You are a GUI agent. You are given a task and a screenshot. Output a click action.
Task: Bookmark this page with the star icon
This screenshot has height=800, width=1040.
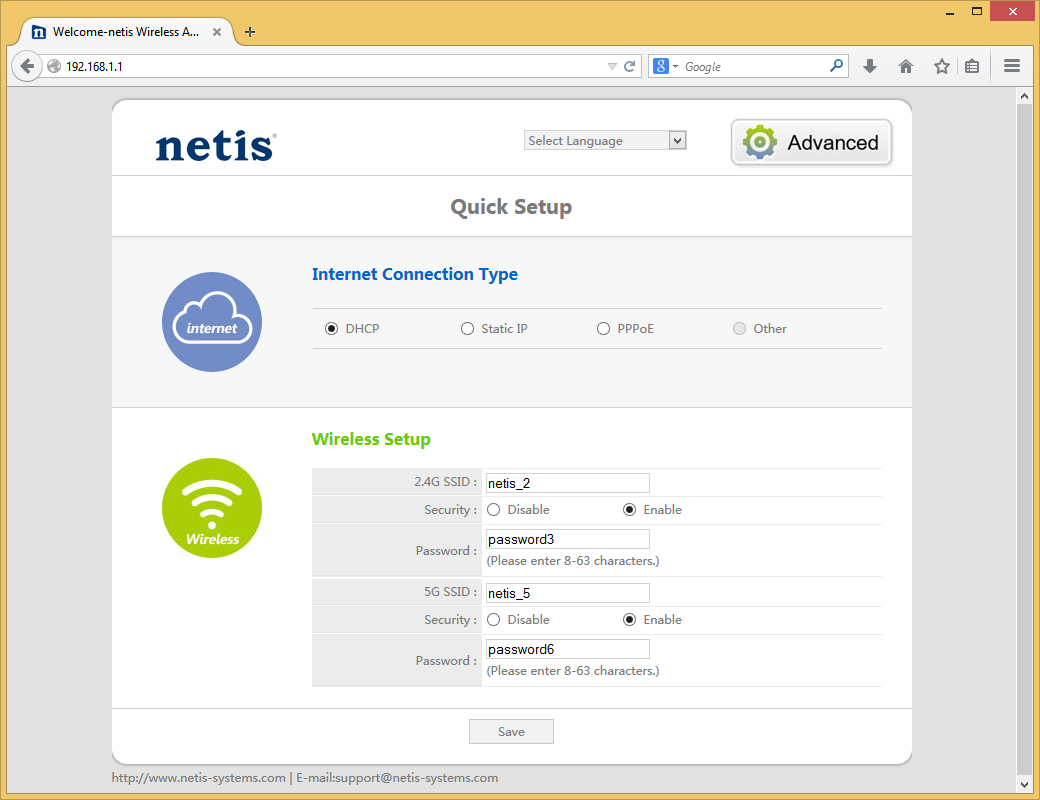coord(941,66)
